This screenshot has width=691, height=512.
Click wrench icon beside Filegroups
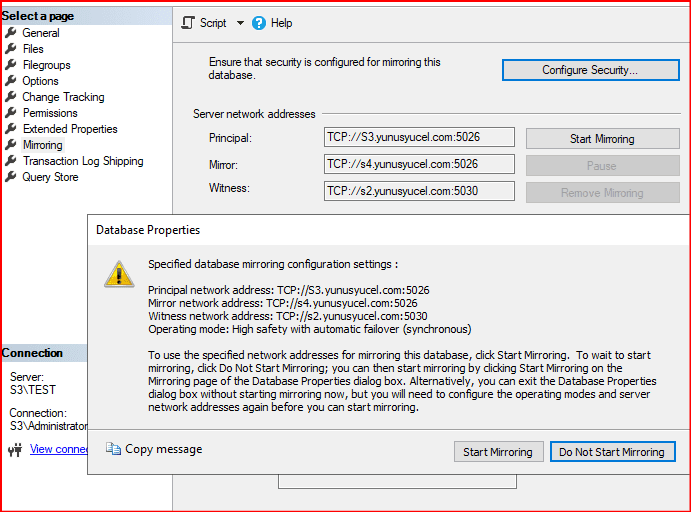pos(11,65)
